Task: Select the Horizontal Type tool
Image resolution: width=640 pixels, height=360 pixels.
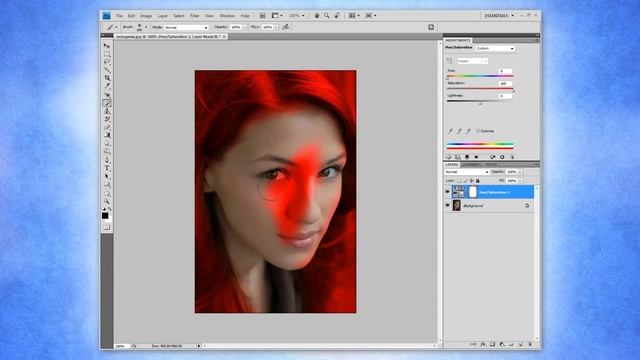Action: [107, 168]
